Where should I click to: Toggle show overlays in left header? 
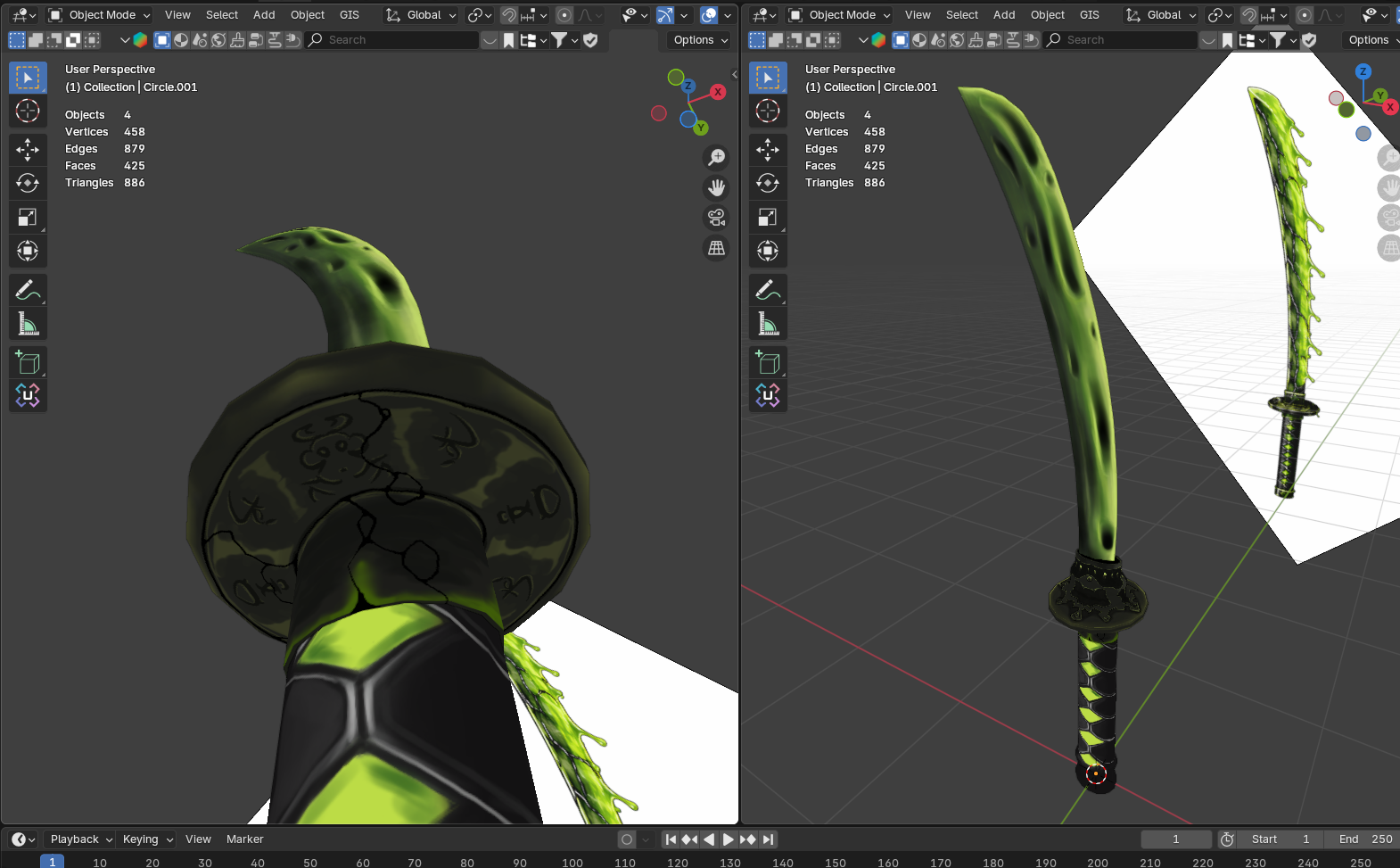(x=709, y=15)
